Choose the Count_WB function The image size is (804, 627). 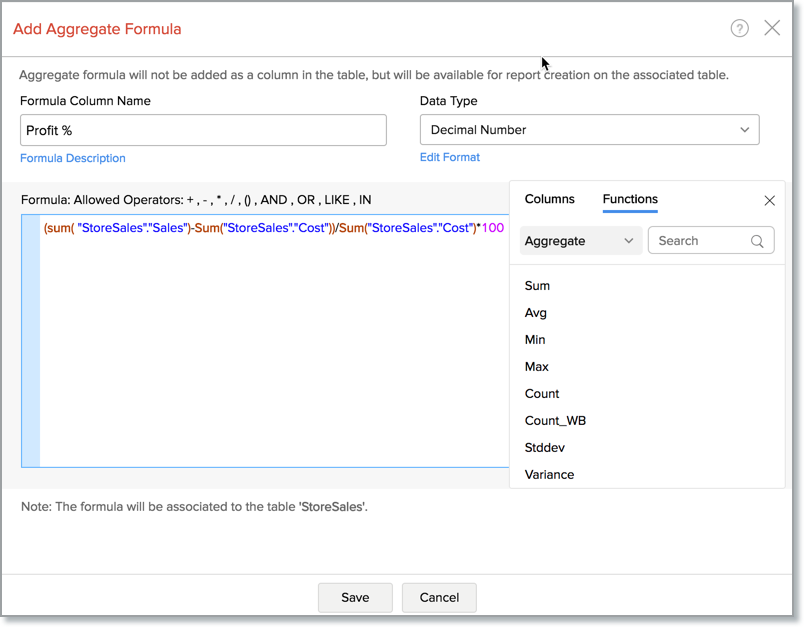pos(555,421)
